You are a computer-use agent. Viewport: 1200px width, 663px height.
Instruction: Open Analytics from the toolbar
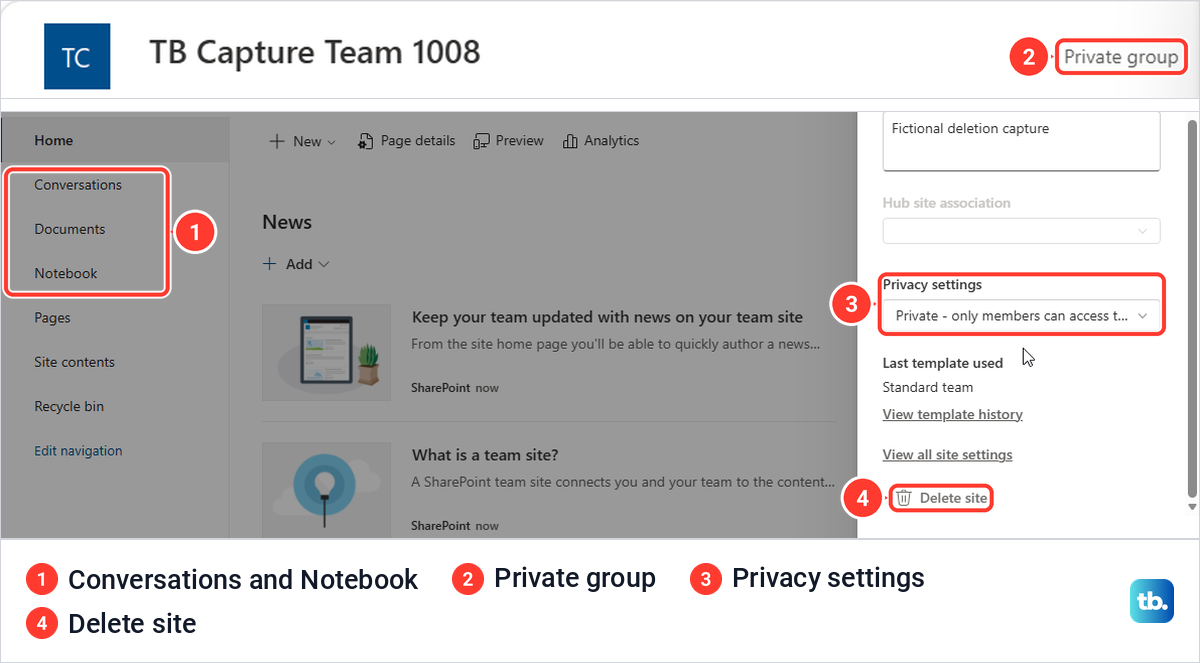click(601, 141)
